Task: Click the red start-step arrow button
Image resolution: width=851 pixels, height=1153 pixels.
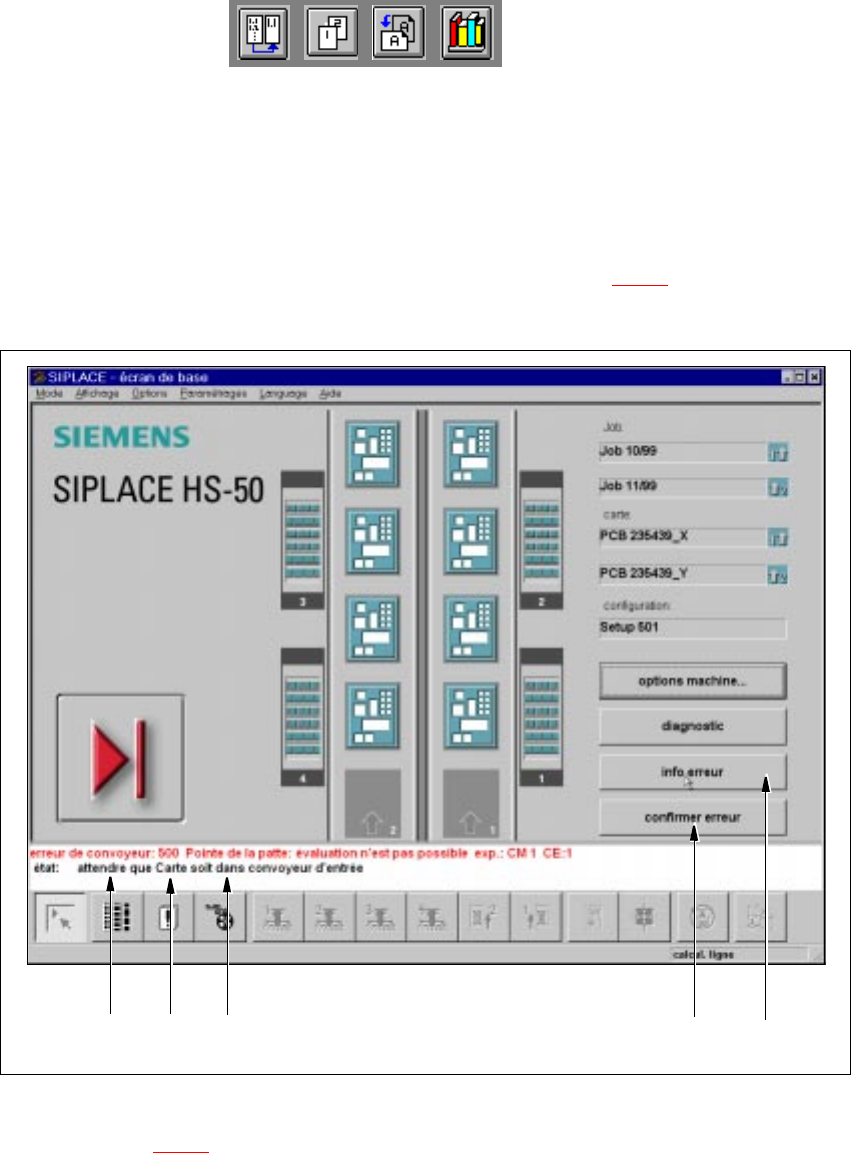Action: coord(121,758)
